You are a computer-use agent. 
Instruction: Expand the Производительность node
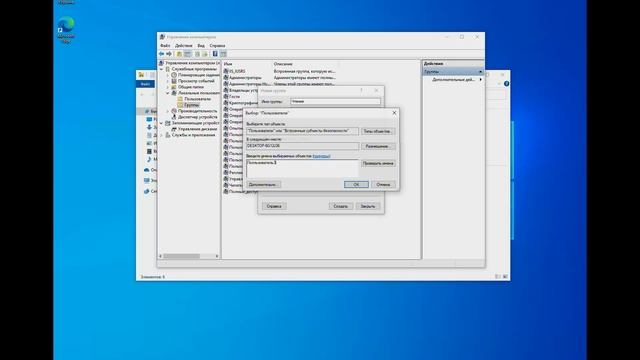[x=168, y=111]
